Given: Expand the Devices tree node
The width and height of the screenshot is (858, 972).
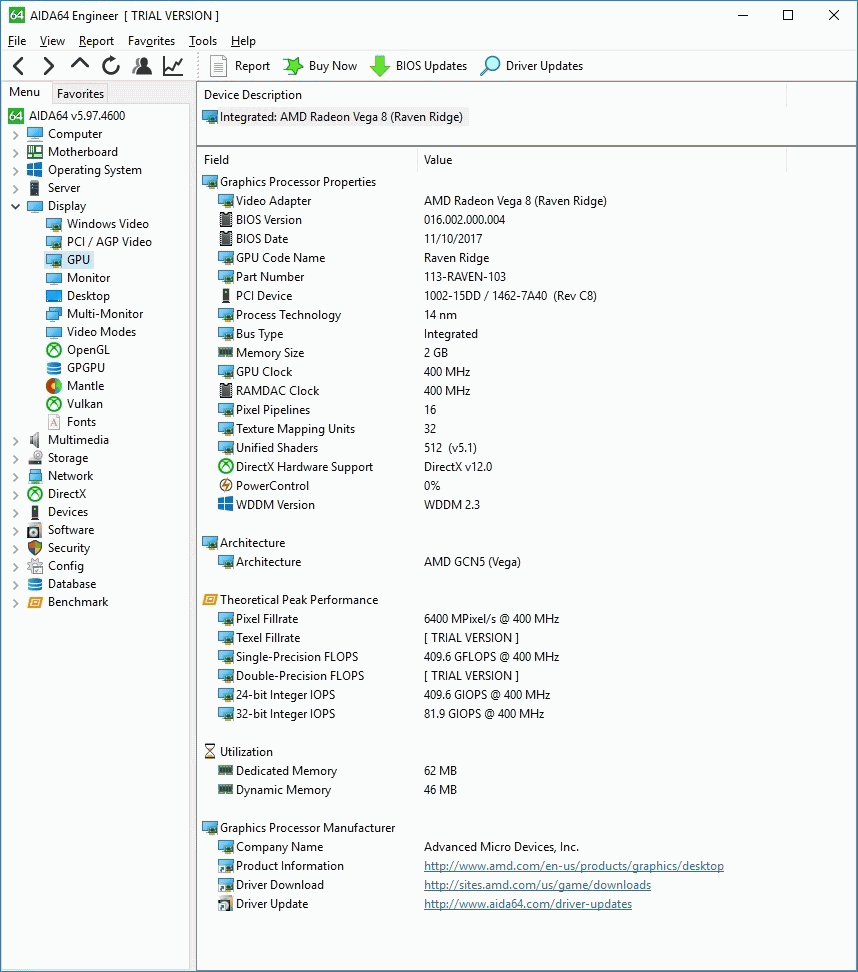Looking at the screenshot, I should click(x=15, y=513).
